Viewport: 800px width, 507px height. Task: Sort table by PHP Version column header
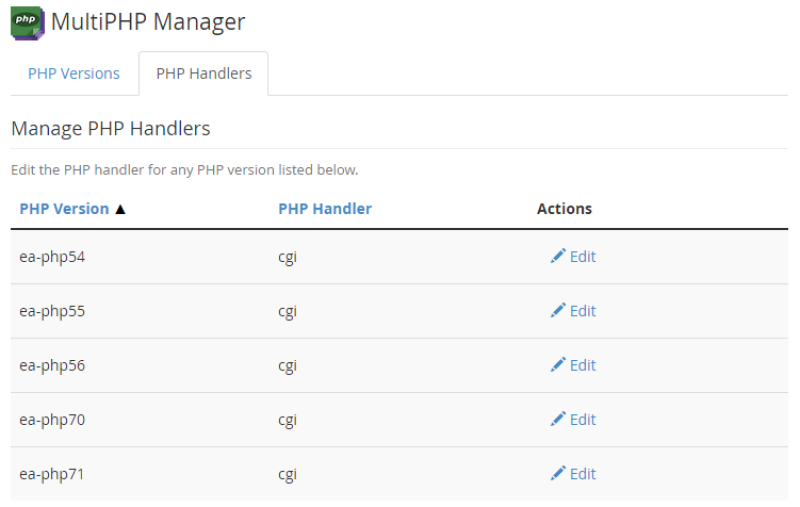point(64,209)
